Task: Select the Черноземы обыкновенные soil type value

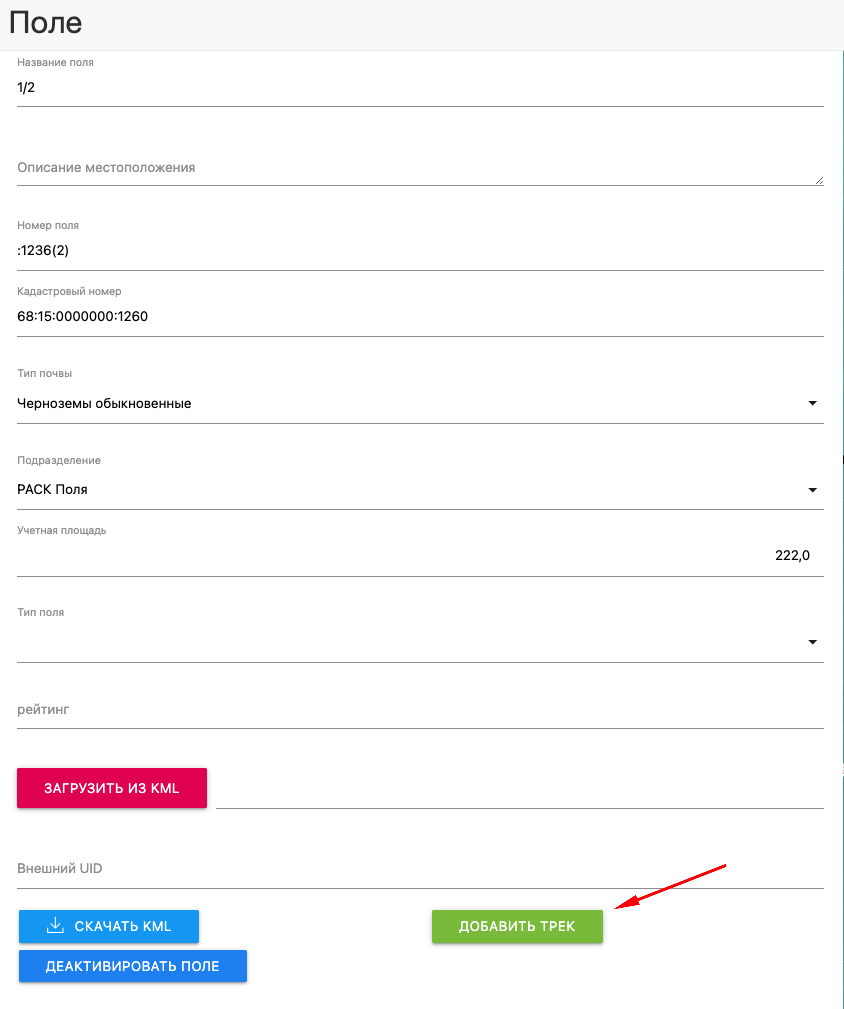Action: pyautogui.click(x=105, y=404)
